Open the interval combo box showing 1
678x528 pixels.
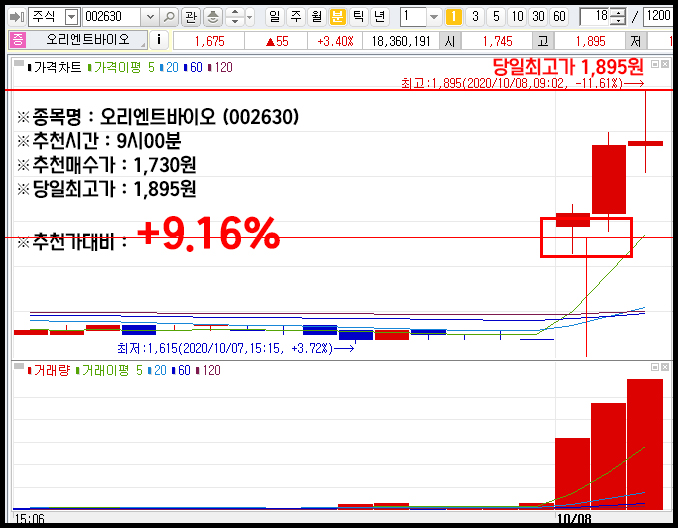coord(420,17)
